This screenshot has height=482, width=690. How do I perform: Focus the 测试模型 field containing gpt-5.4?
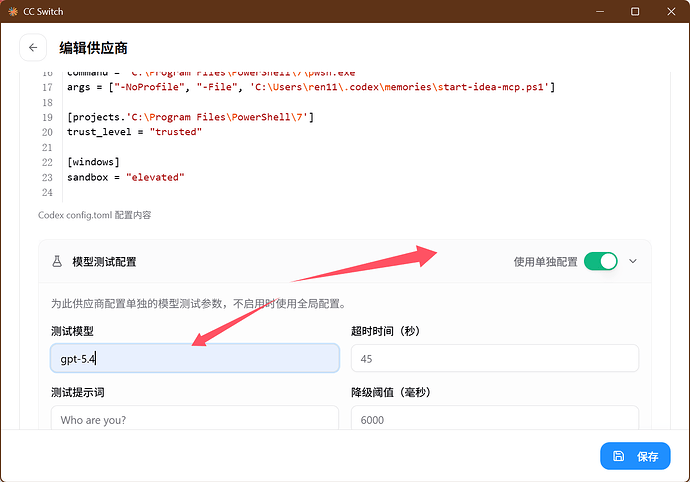pyautogui.click(x=195, y=358)
